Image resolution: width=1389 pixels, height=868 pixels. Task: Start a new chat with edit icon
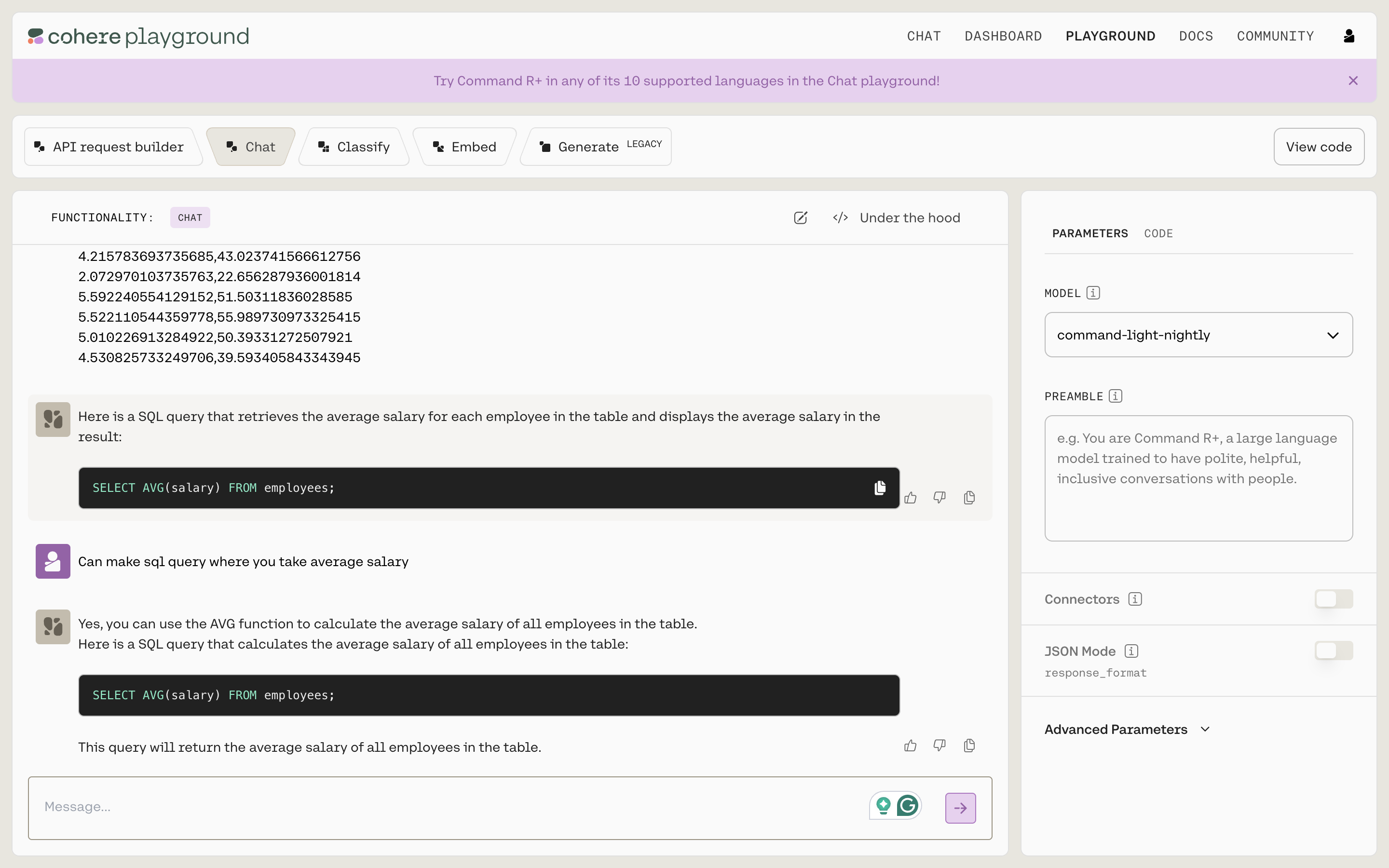click(800, 217)
